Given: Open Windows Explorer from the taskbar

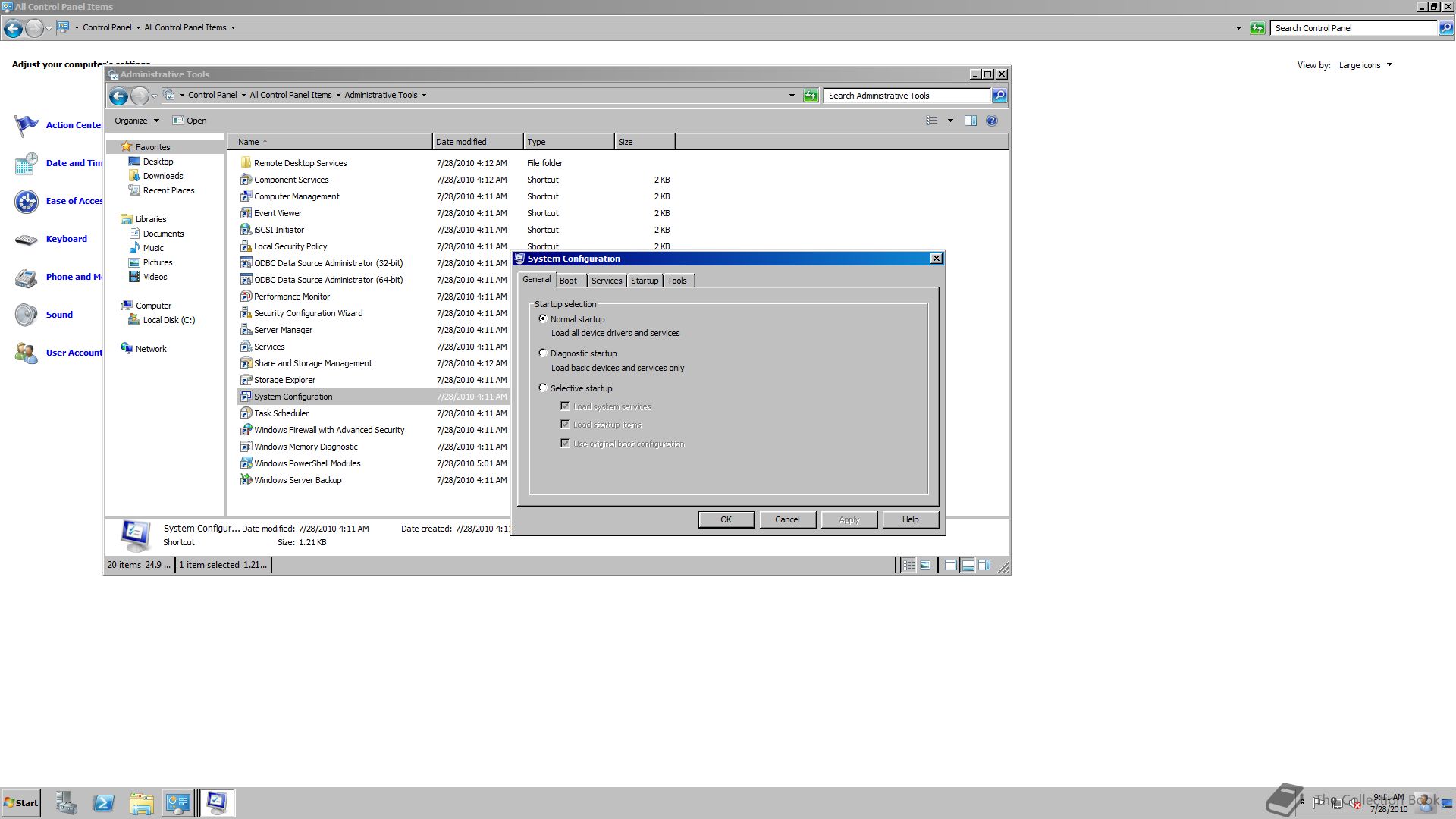Looking at the screenshot, I should [x=141, y=803].
